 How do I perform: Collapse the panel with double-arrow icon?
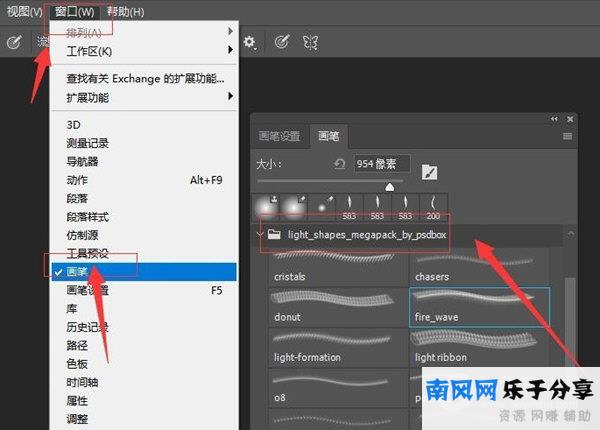point(555,118)
